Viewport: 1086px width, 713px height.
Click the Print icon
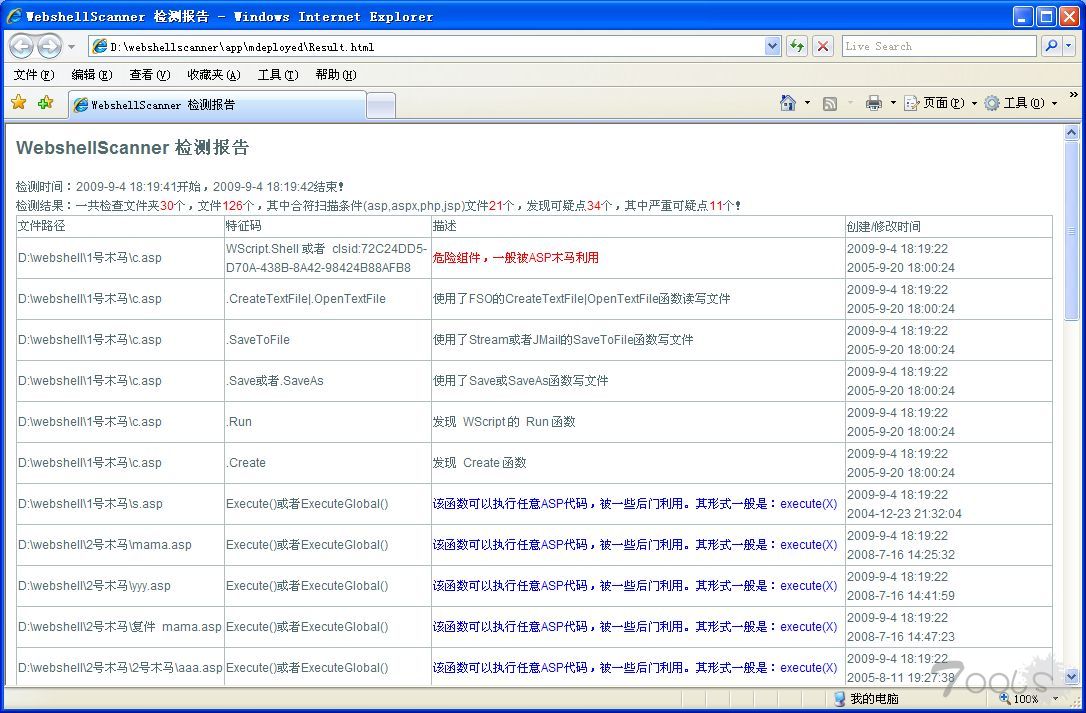click(x=874, y=103)
